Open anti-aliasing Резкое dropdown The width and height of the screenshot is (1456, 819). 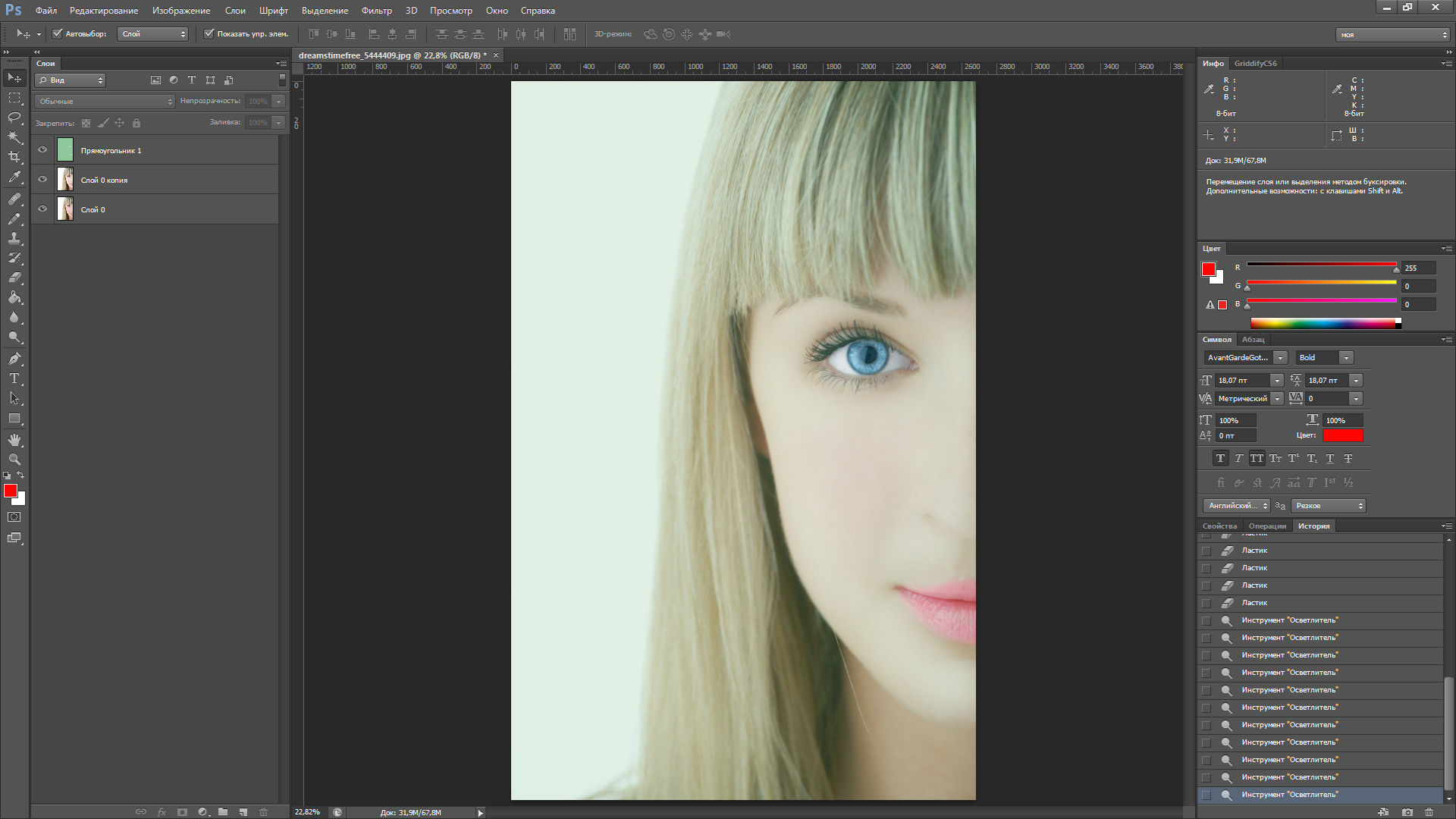[x=1329, y=506]
